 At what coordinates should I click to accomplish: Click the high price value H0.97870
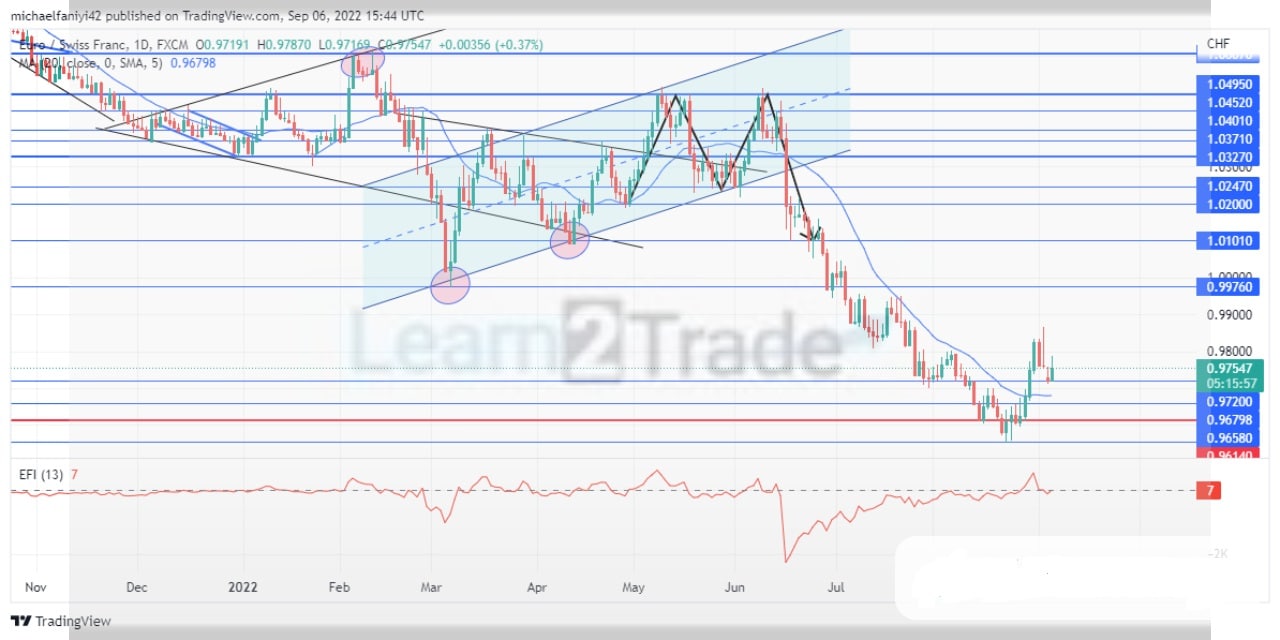[x=283, y=45]
